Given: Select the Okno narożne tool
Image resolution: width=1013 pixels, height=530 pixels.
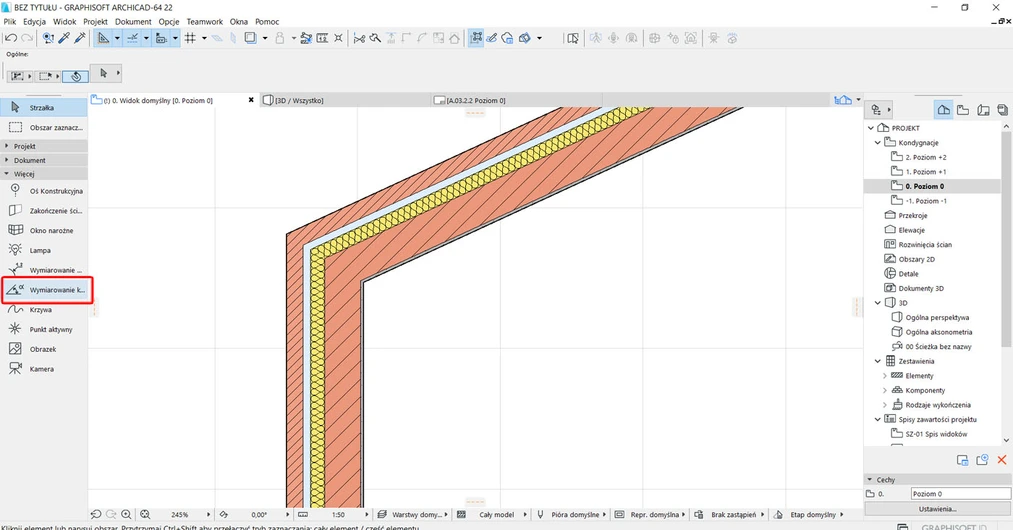Looking at the screenshot, I should (x=44, y=230).
